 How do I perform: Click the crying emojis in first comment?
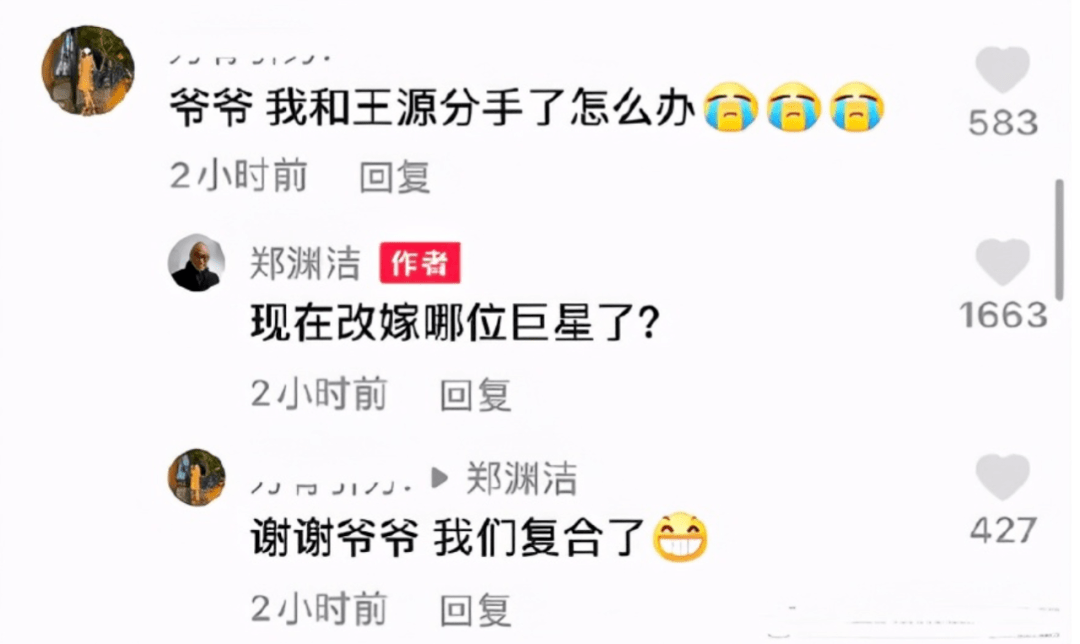point(793,107)
